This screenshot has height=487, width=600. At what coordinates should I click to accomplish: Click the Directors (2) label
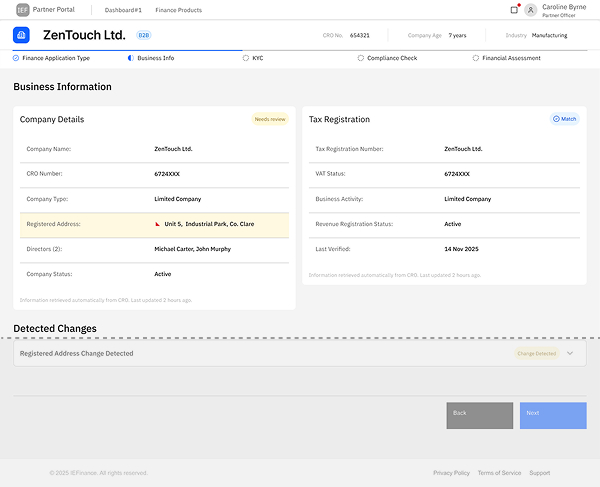point(44,249)
